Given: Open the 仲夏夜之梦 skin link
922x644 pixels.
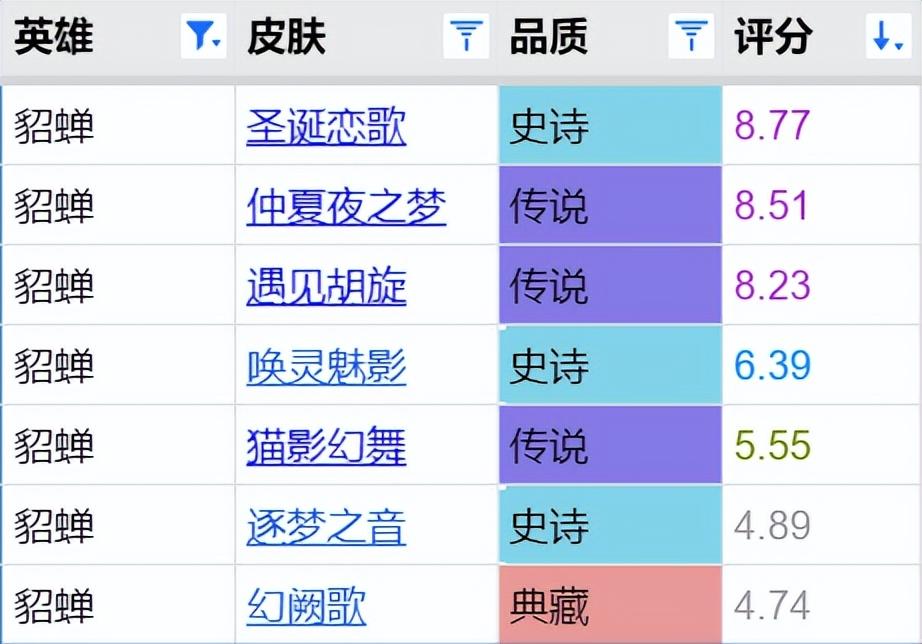Looking at the screenshot, I should (x=346, y=206).
